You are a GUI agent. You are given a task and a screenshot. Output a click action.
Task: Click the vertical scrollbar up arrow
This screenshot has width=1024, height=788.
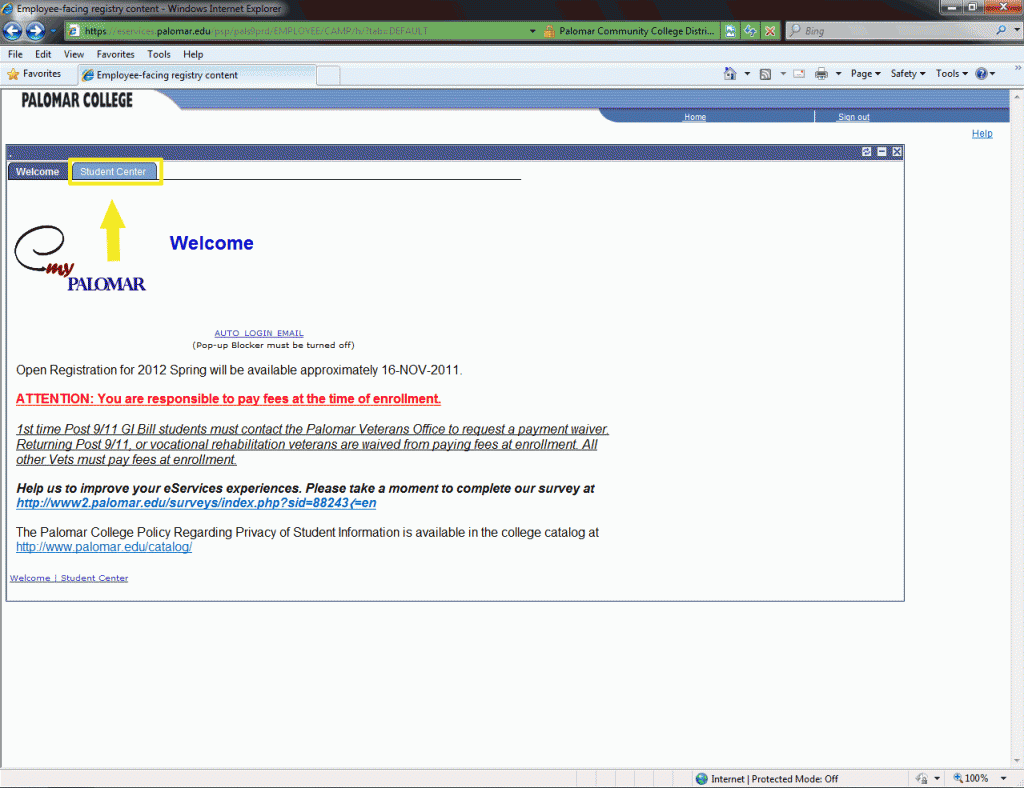point(1017,97)
